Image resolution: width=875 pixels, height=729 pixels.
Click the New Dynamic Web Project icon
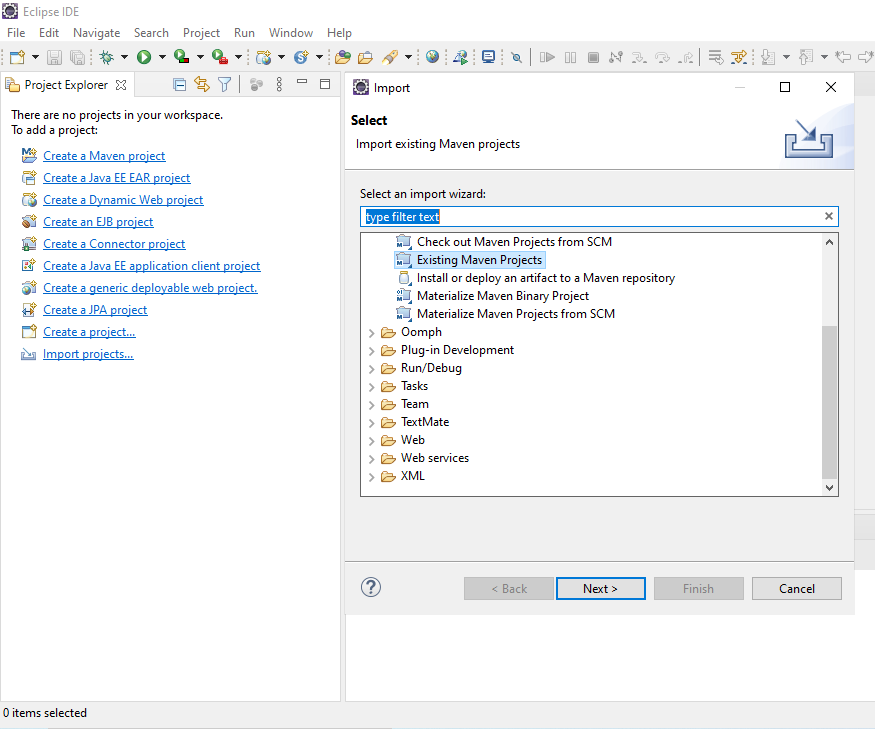[x=263, y=57]
